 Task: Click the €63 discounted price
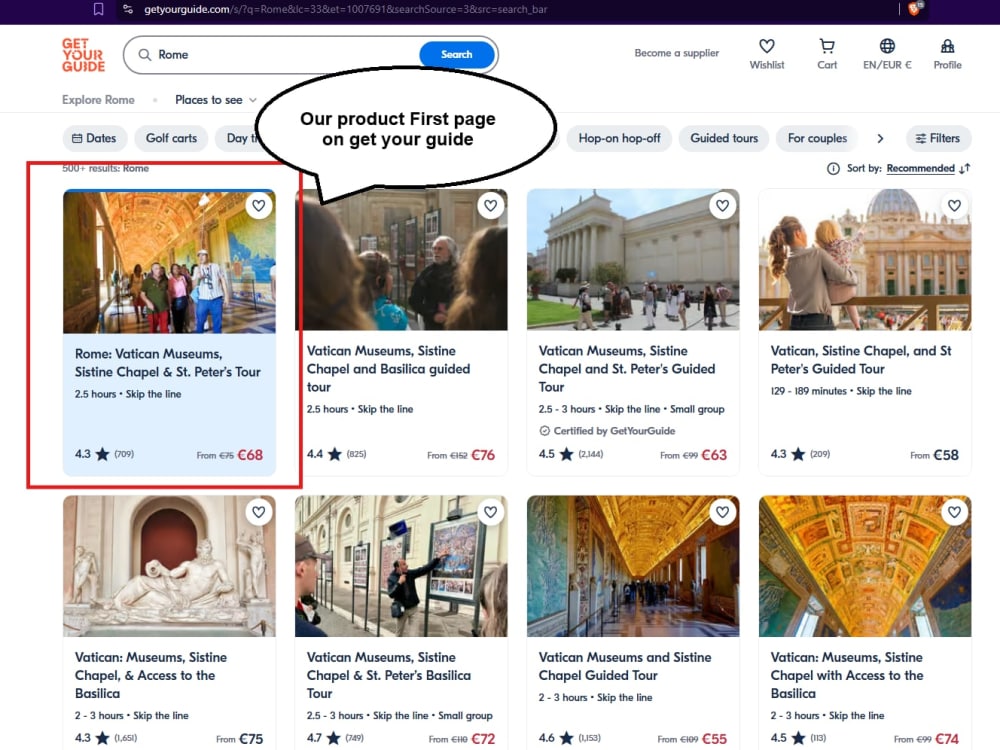click(714, 455)
